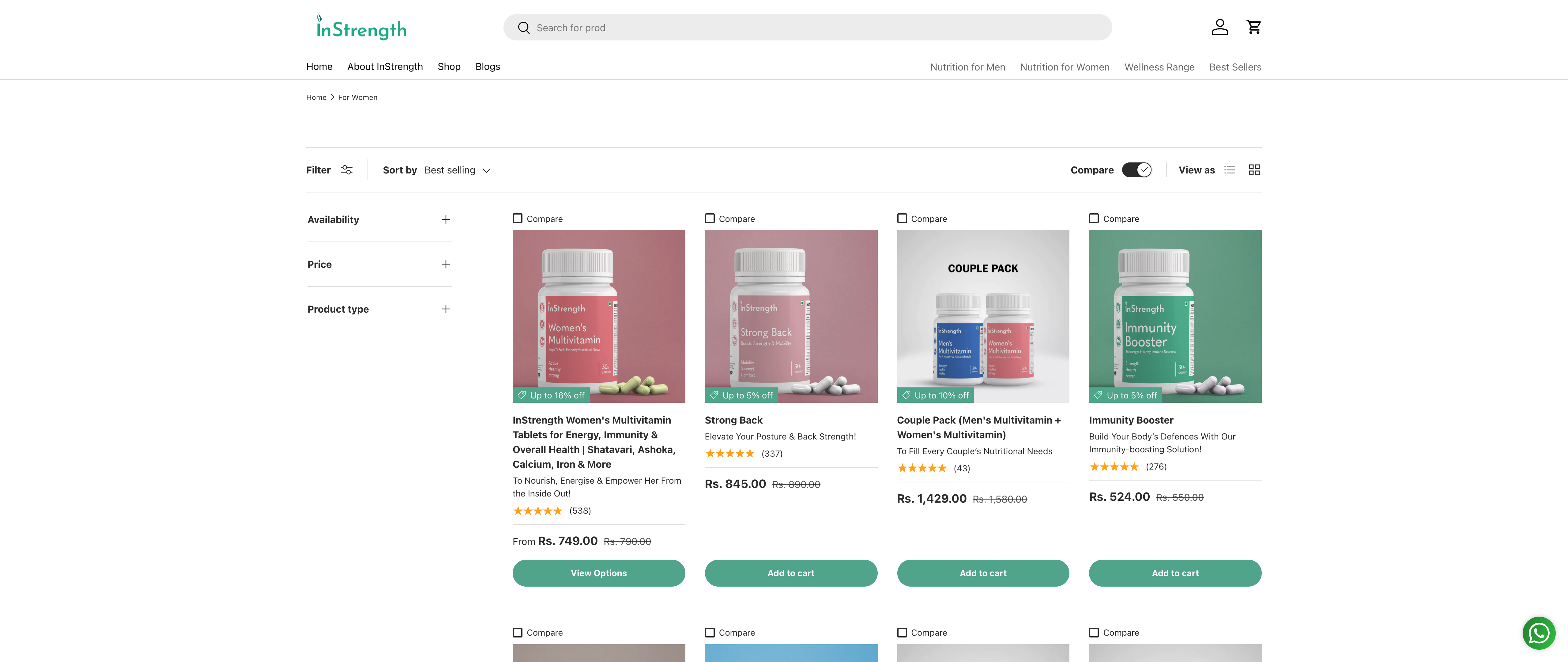This screenshot has height=662, width=1568.
Task: Click the InStrength logo
Action: tap(360, 27)
